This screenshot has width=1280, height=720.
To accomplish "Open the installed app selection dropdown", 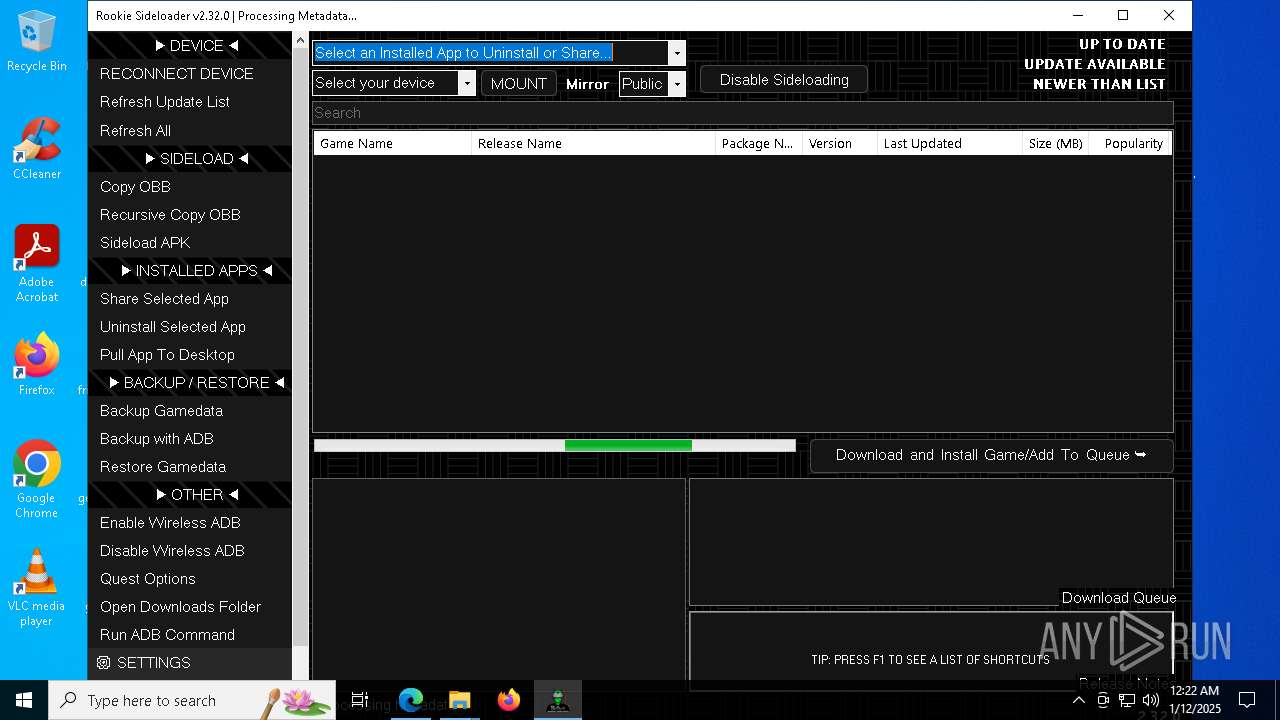I will tap(677, 53).
